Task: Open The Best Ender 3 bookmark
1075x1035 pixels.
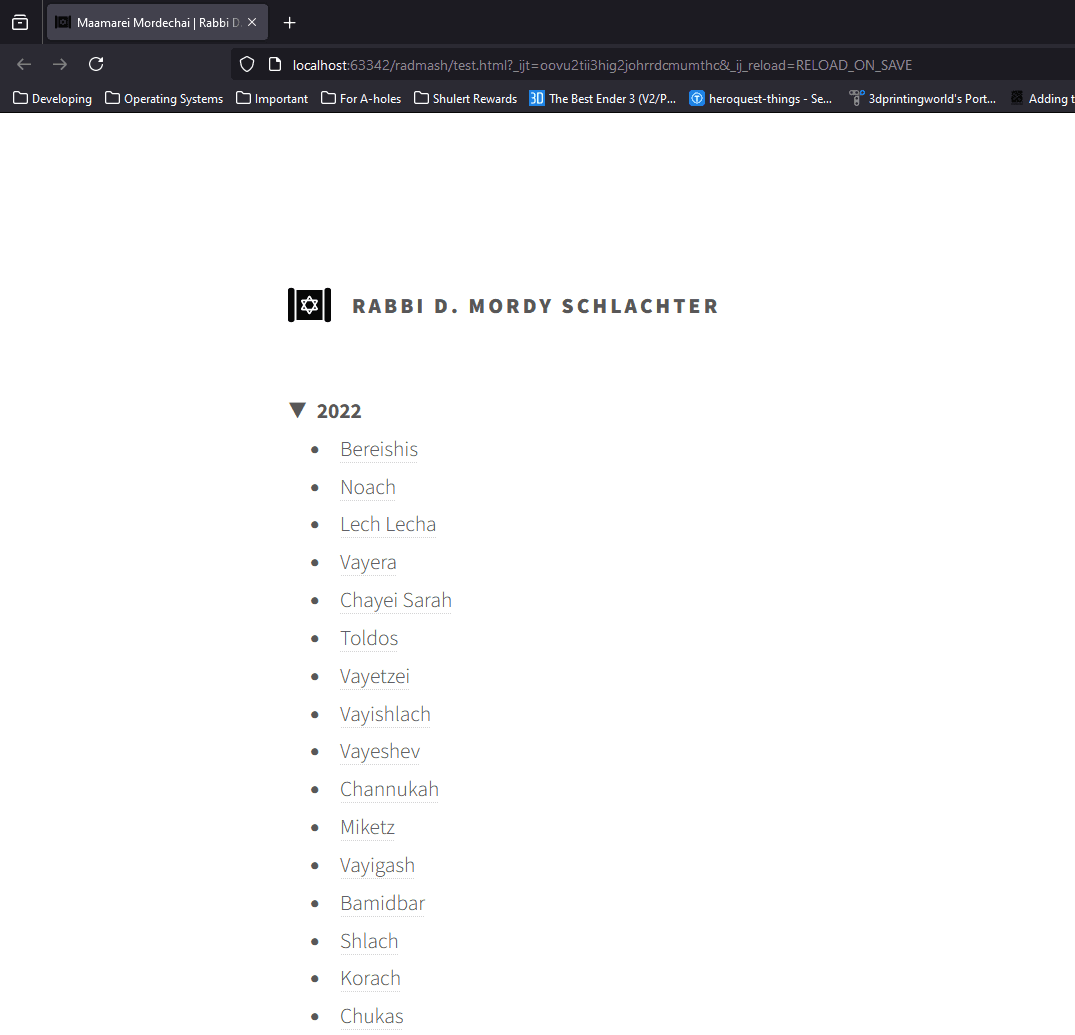Action: (603, 99)
